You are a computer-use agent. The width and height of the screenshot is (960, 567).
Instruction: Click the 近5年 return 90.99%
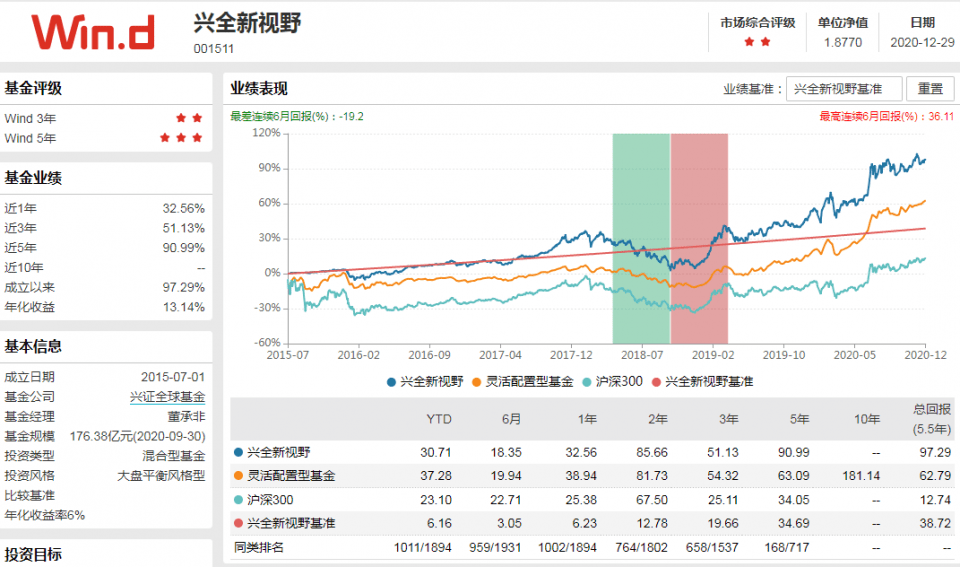[184, 248]
